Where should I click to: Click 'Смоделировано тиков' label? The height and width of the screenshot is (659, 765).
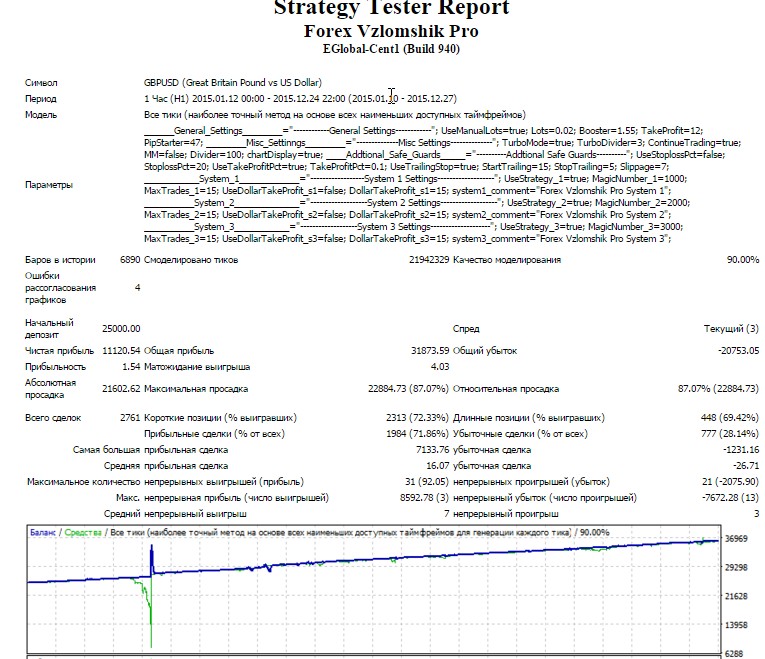[x=191, y=260]
